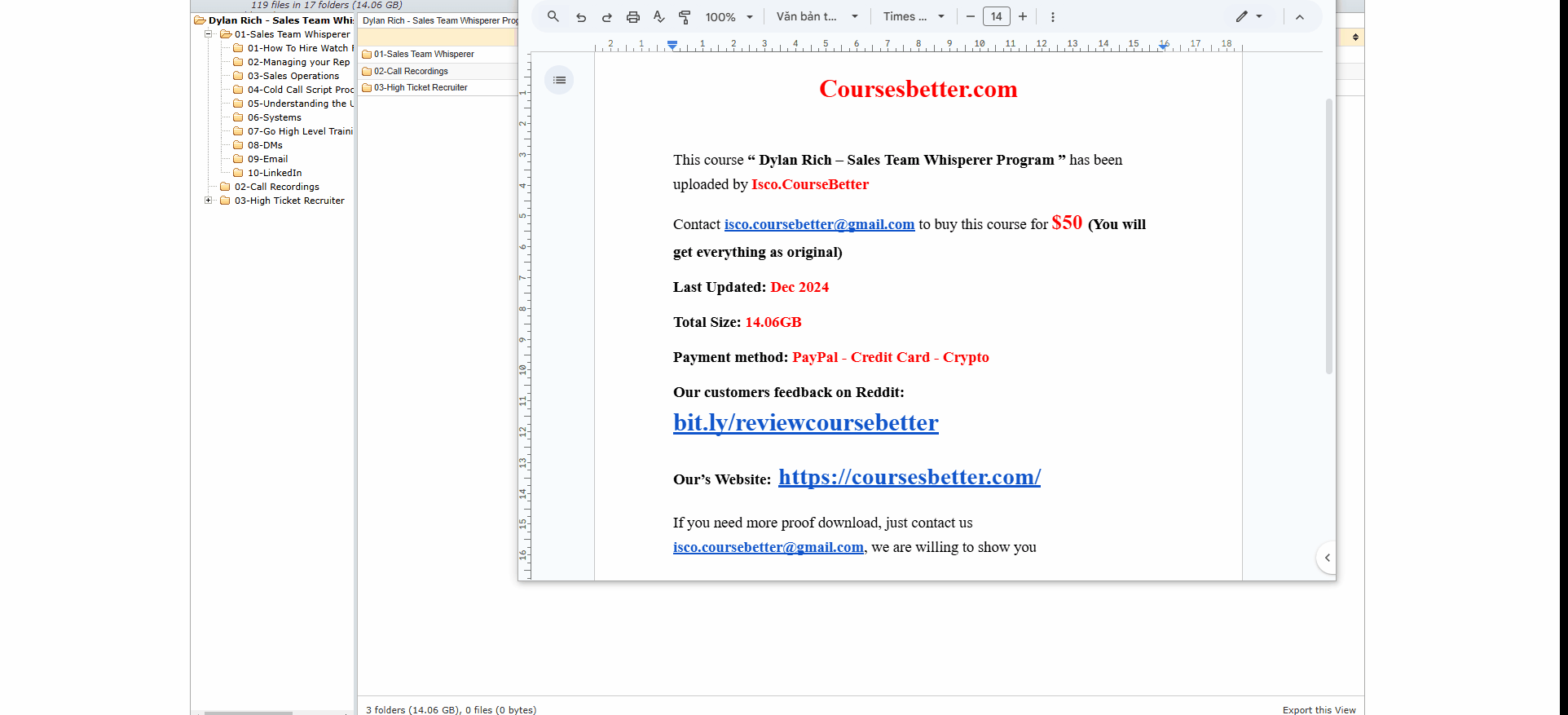This screenshot has width=1568, height=715.
Task: Click the spelling and grammar check icon
Action: pos(659,17)
